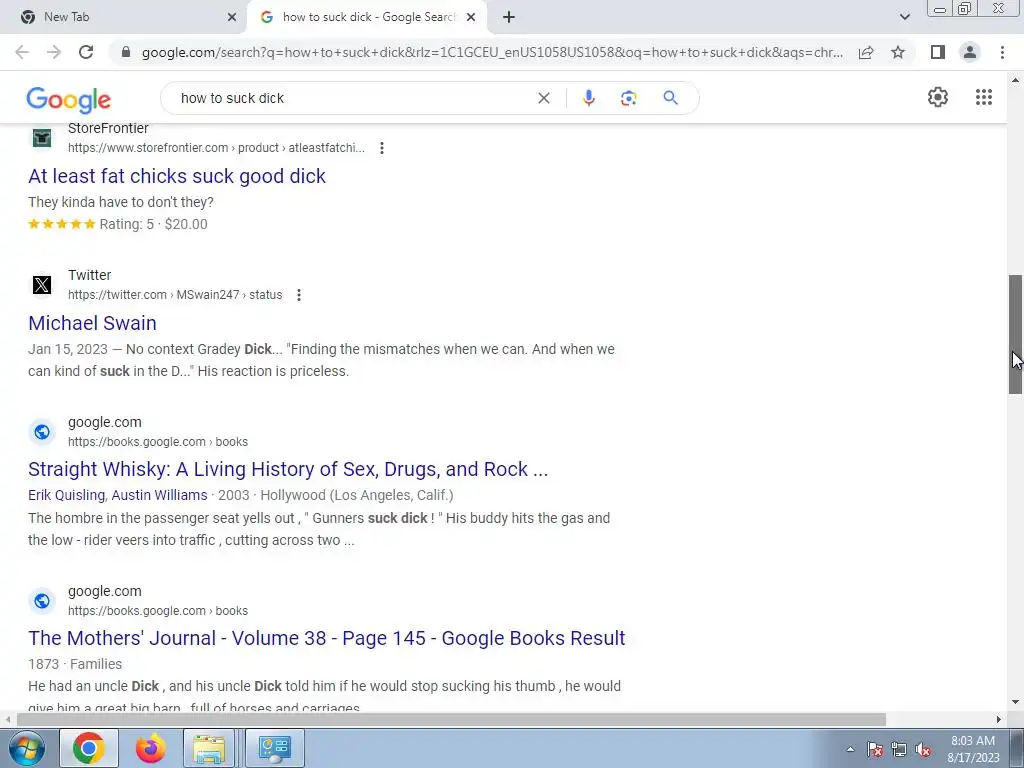Screen dimensions: 1024x768
Task: Open the Google apps grid
Action: [984, 97]
